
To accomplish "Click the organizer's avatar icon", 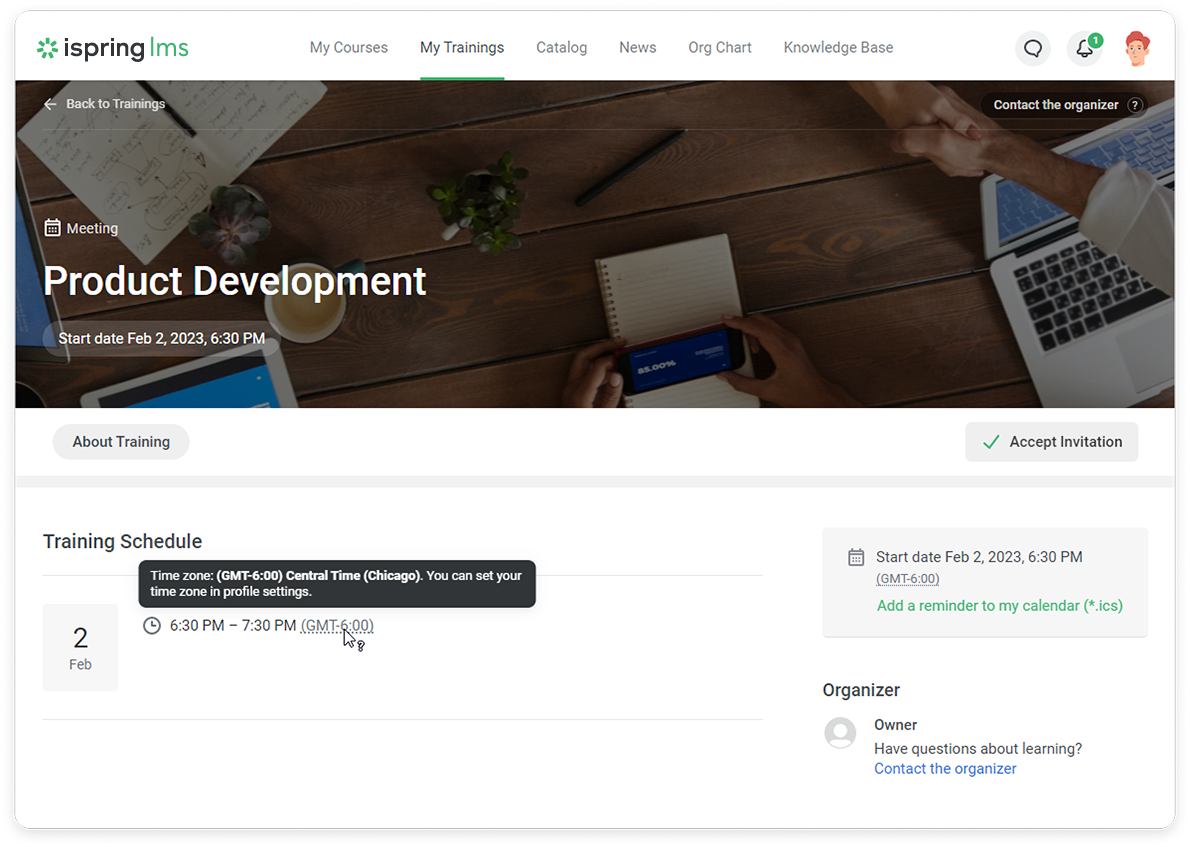I will [x=840, y=733].
